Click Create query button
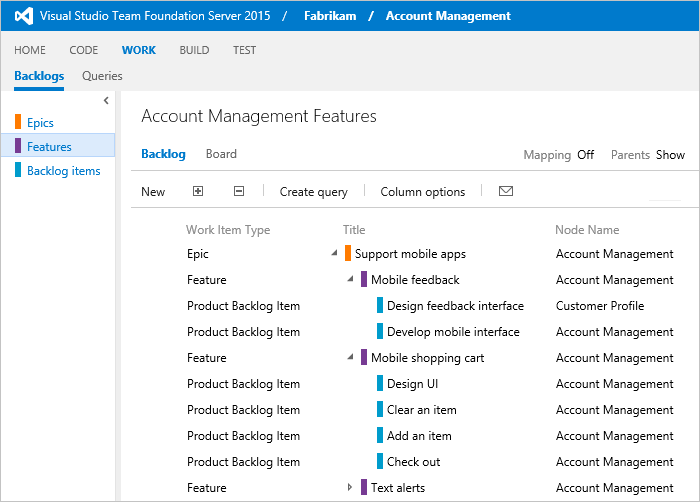 pos(313,192)
